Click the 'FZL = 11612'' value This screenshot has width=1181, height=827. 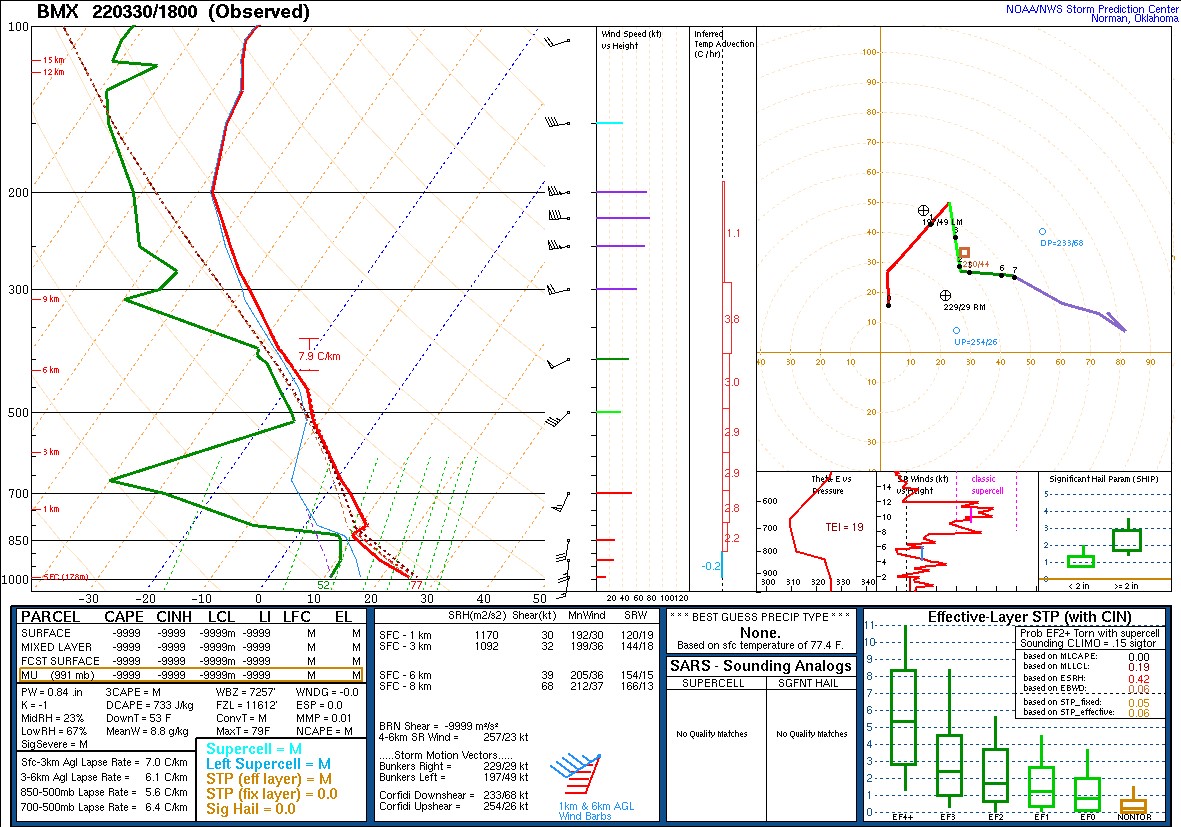pos(246,706)
